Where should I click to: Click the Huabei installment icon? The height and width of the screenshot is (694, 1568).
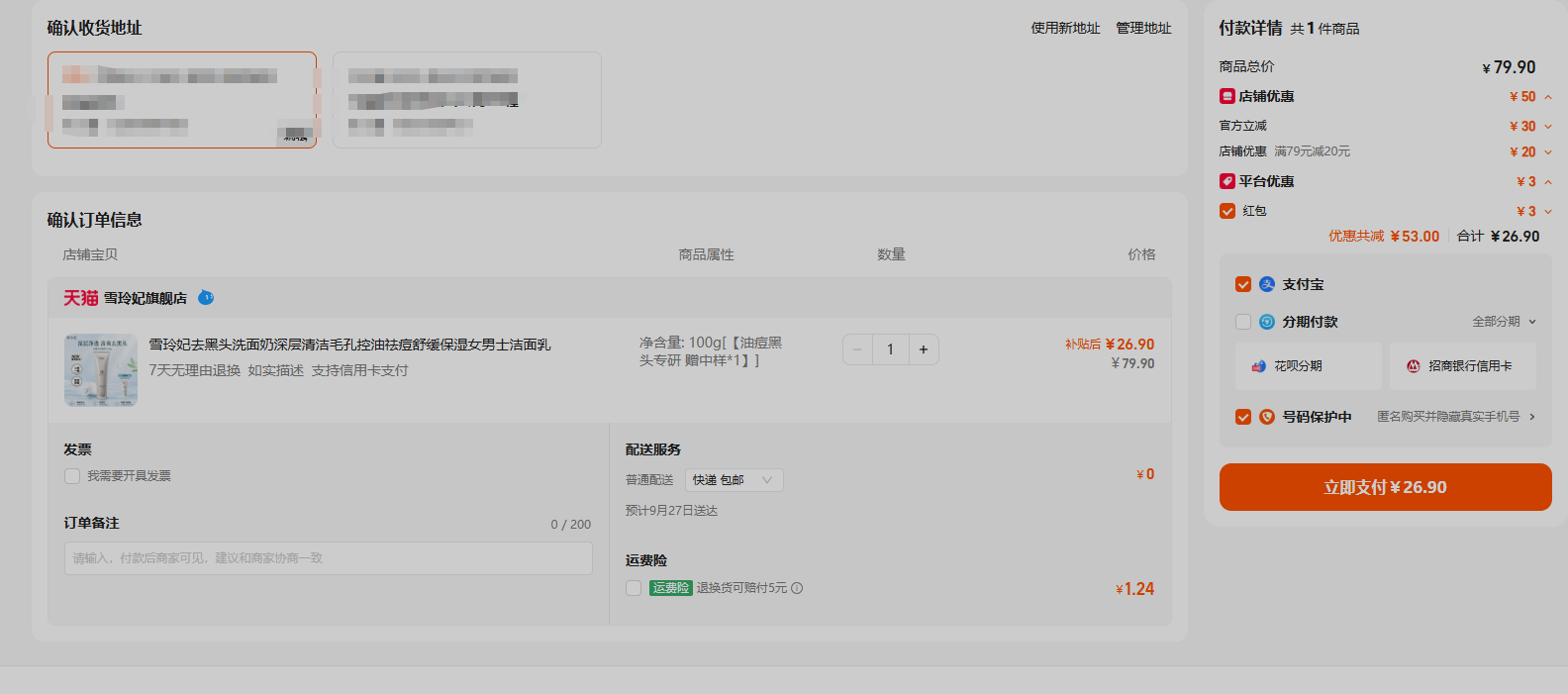pos(1259,366)
